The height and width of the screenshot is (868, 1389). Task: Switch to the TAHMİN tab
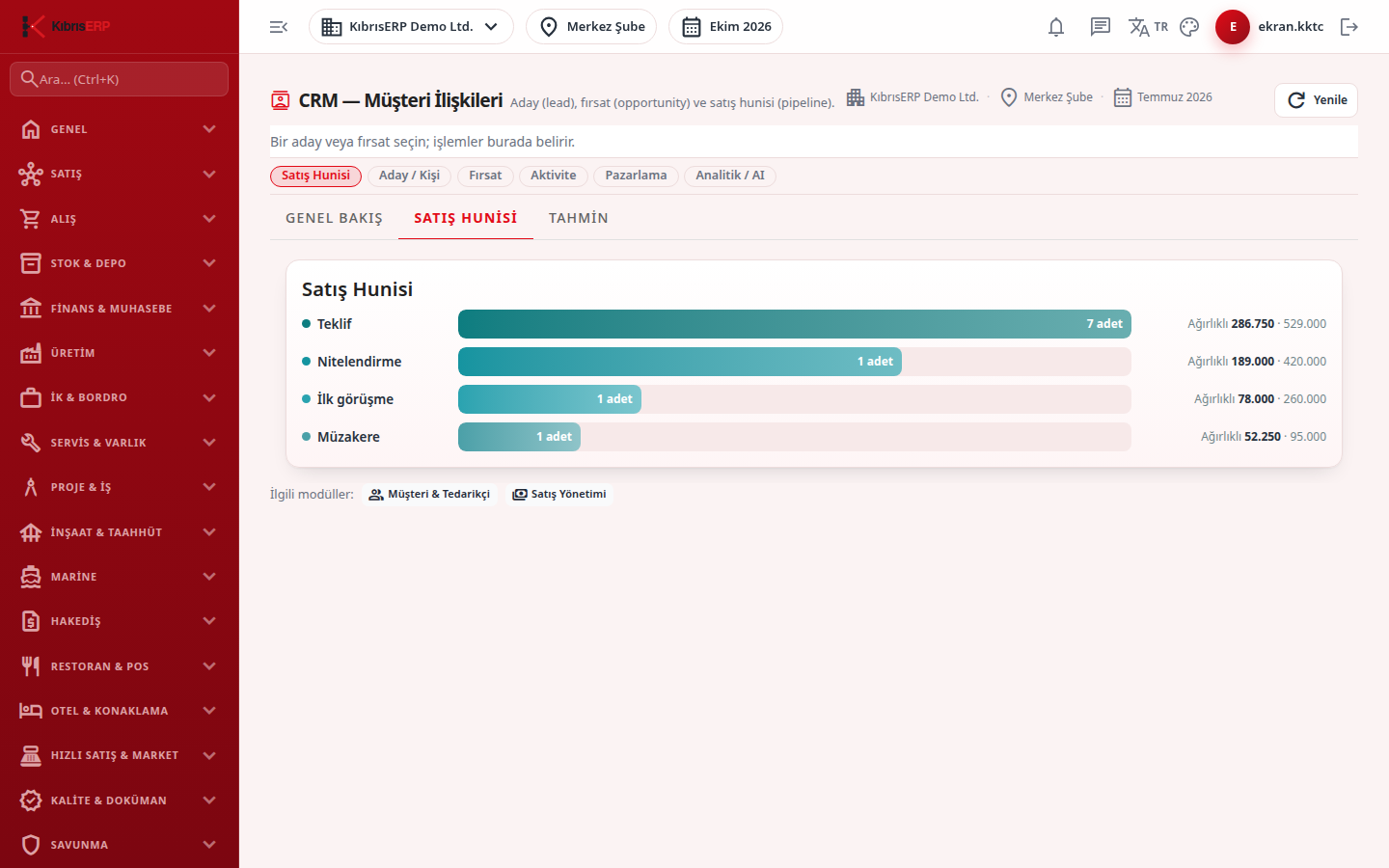point(579,218)
